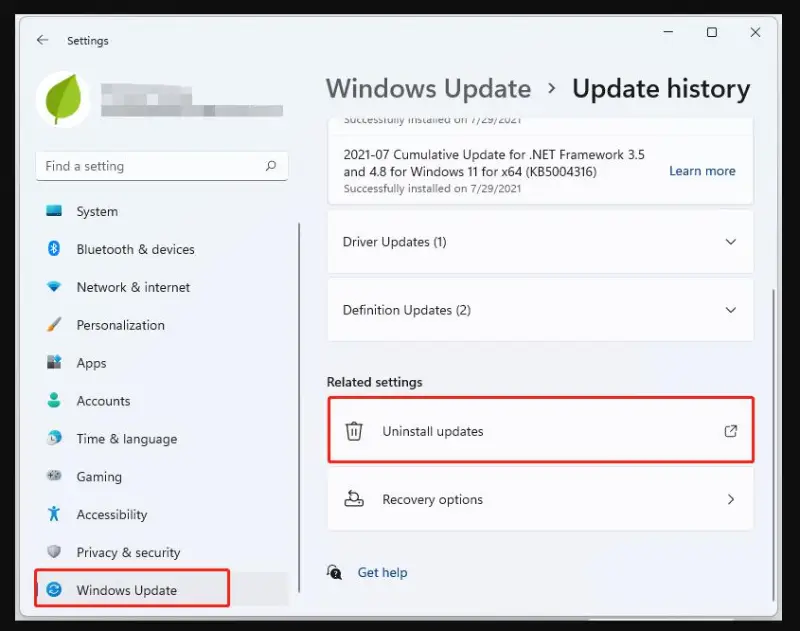Click Windows Update breadcrumb link

click(x=429, y=88)
